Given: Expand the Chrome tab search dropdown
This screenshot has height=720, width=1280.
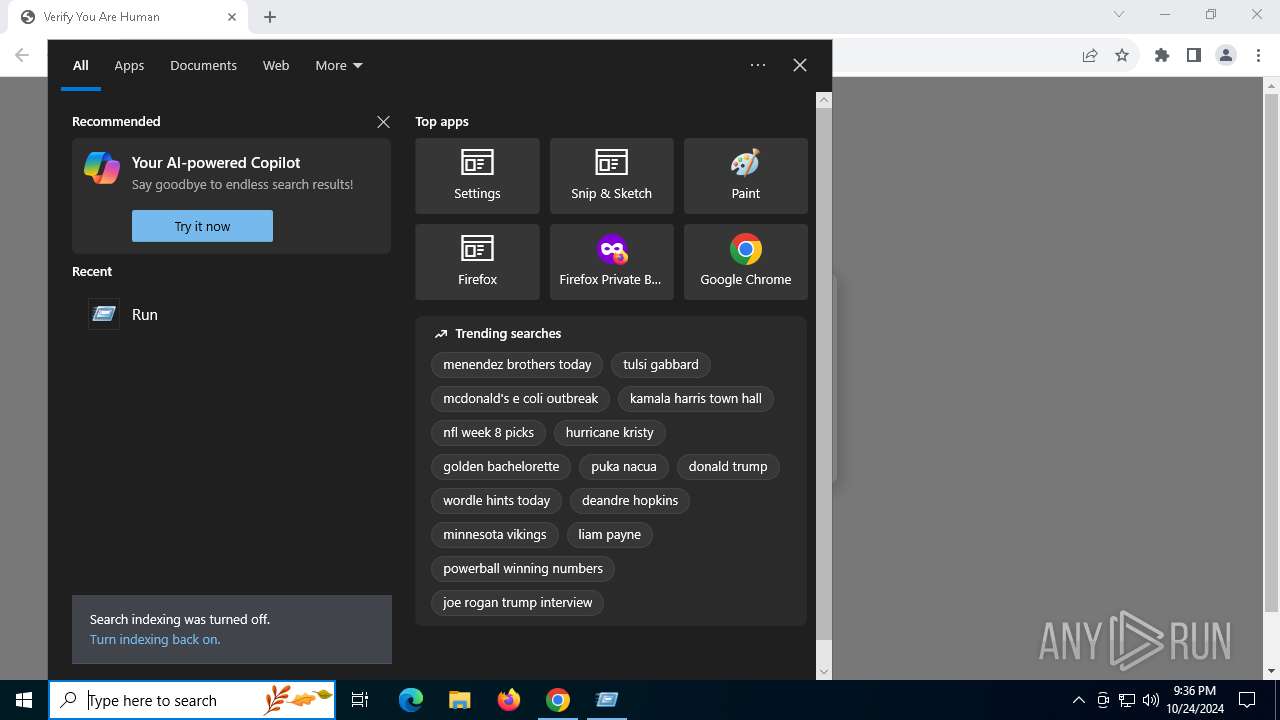Looking at the screenshot, I should tap(1119, 14).
